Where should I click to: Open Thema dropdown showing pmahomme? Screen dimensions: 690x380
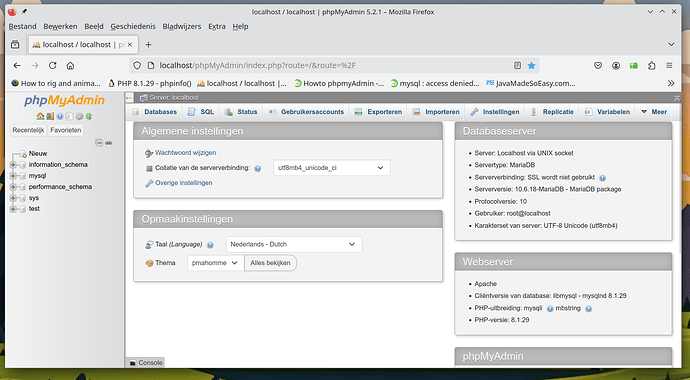(216, 263)
